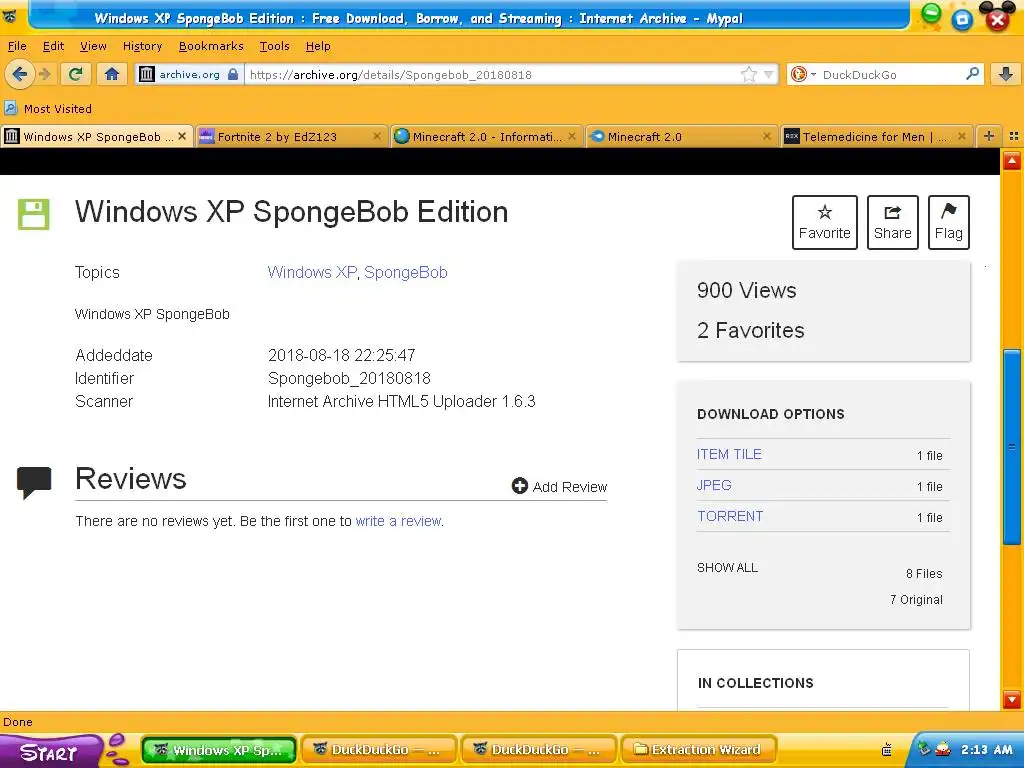Image resolution: width=1024 pixels, height=768 pixels.
Task: Open the Windows XP topic link
Action: (312, 272)
